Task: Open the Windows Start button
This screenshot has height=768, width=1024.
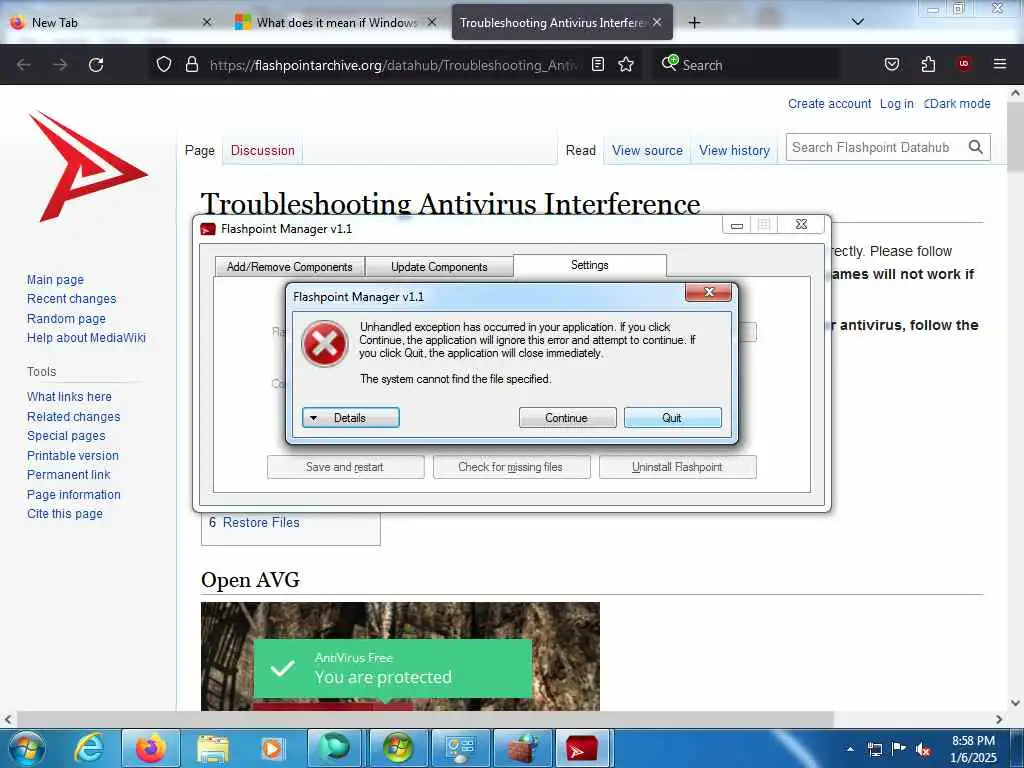Action: [x=25, y=748]
